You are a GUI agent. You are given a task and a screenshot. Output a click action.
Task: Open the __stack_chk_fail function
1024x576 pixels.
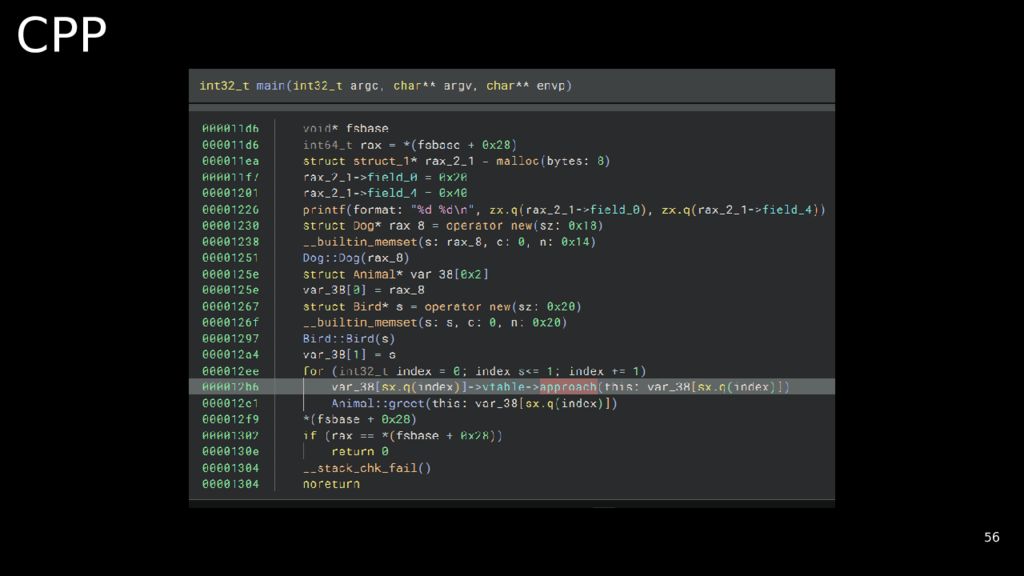(367, 467)
